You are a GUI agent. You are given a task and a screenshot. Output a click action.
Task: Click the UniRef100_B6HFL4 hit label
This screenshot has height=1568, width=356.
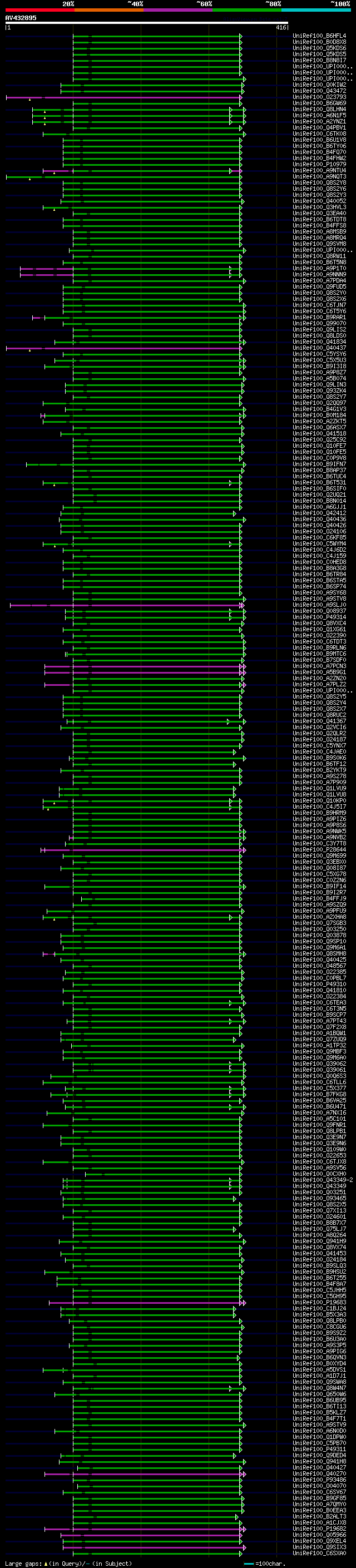319,36
